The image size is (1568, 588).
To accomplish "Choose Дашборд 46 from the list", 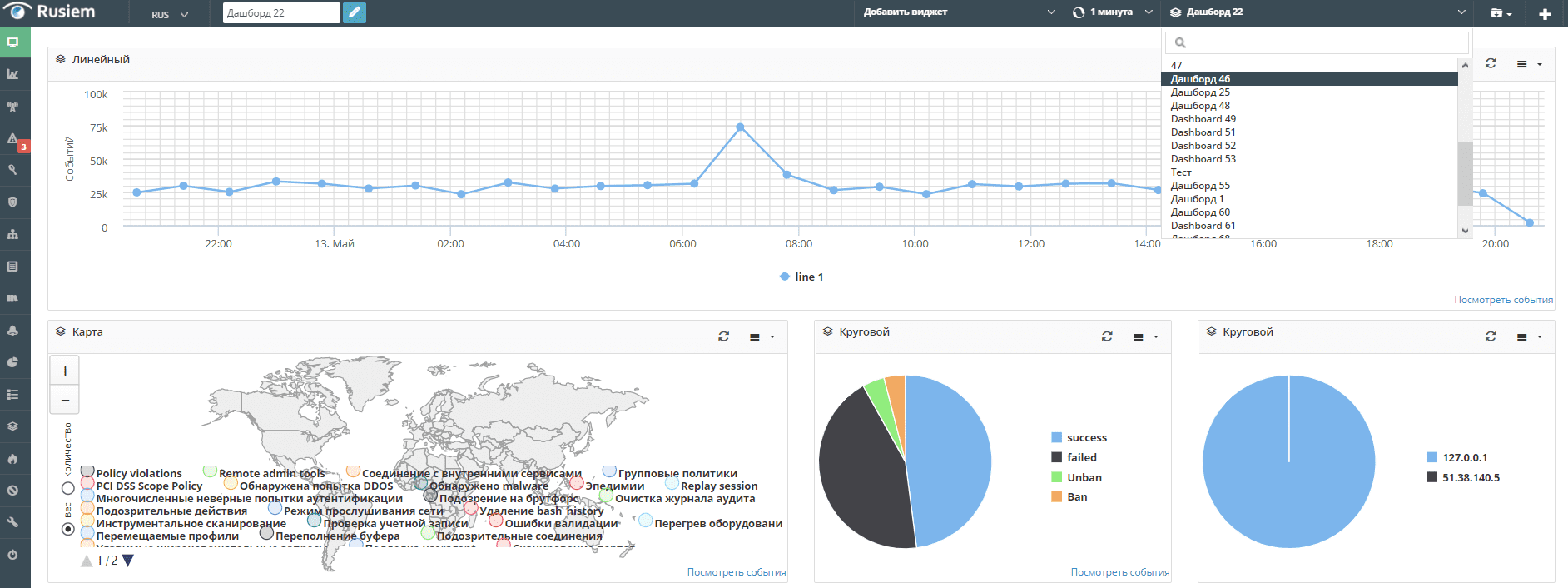I will [1309, 79].
